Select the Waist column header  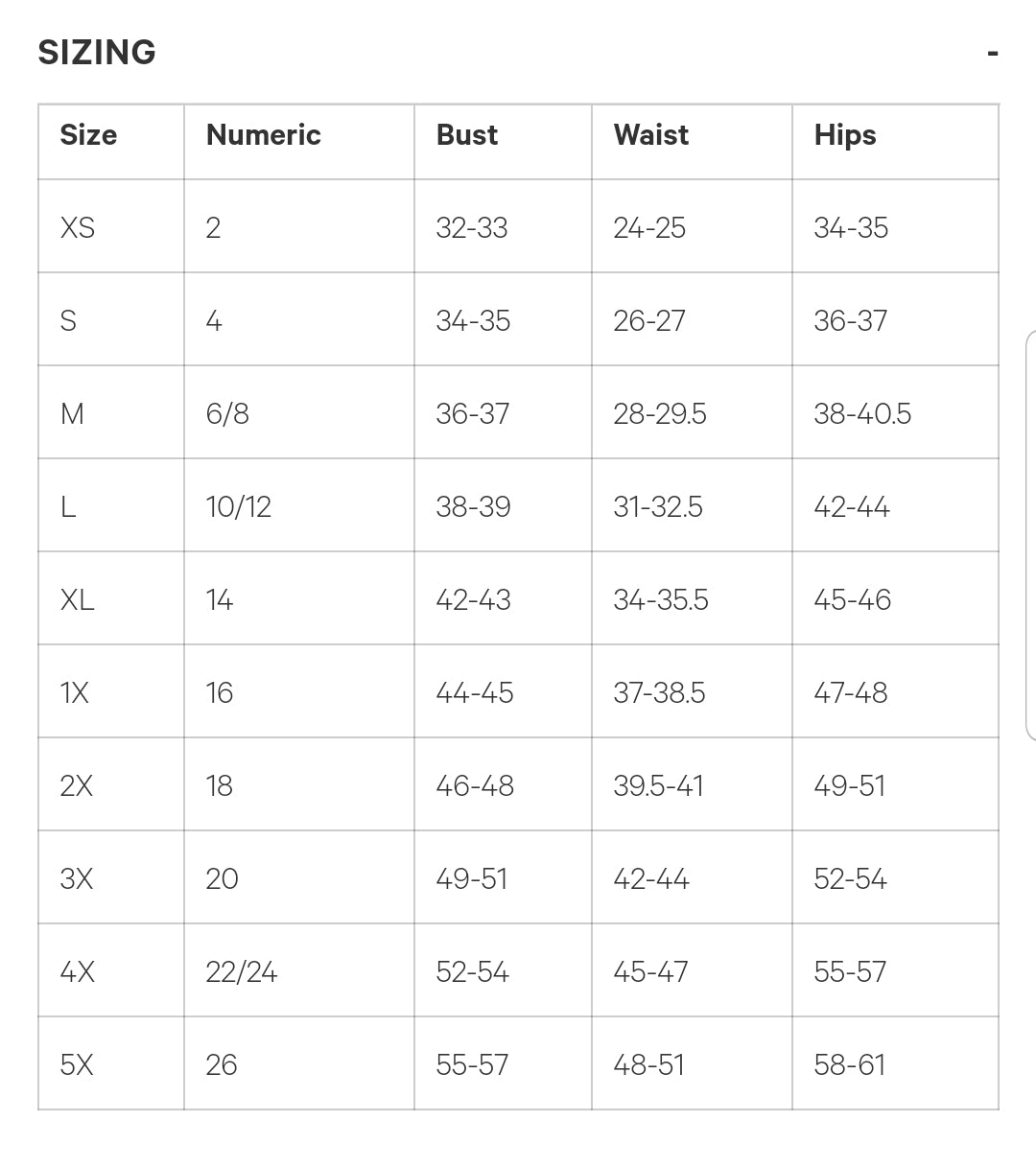(x=651, y=135)
